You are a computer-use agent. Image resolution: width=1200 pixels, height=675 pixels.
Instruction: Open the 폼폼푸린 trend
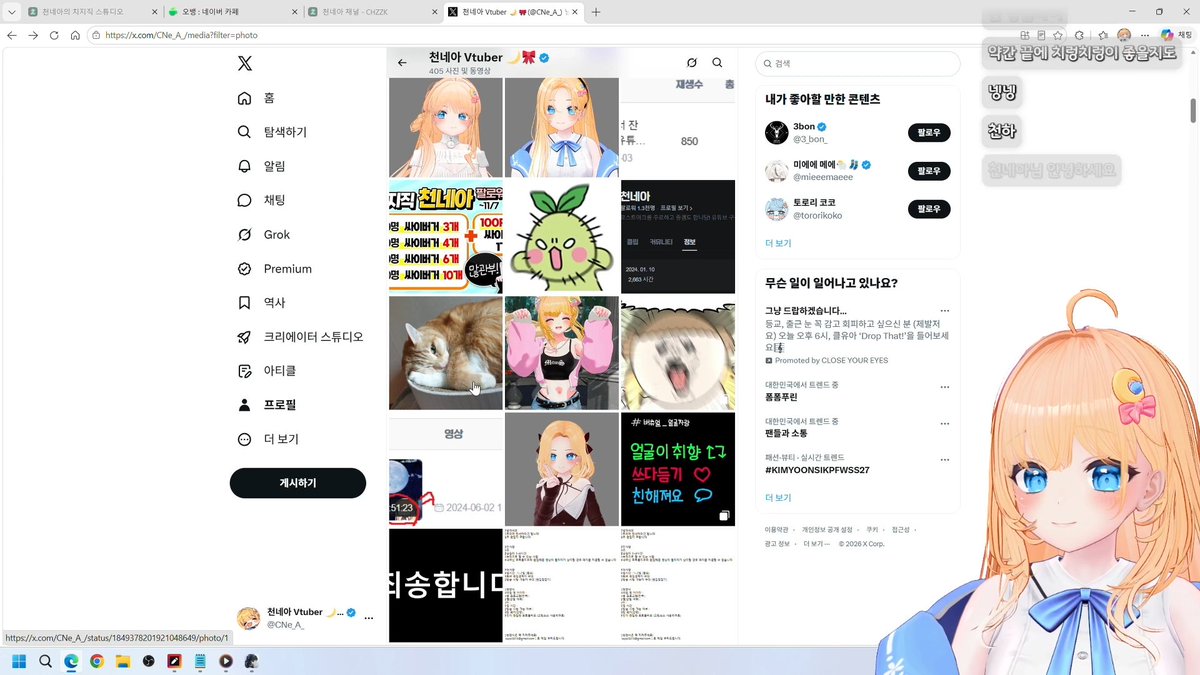(782, 397)
